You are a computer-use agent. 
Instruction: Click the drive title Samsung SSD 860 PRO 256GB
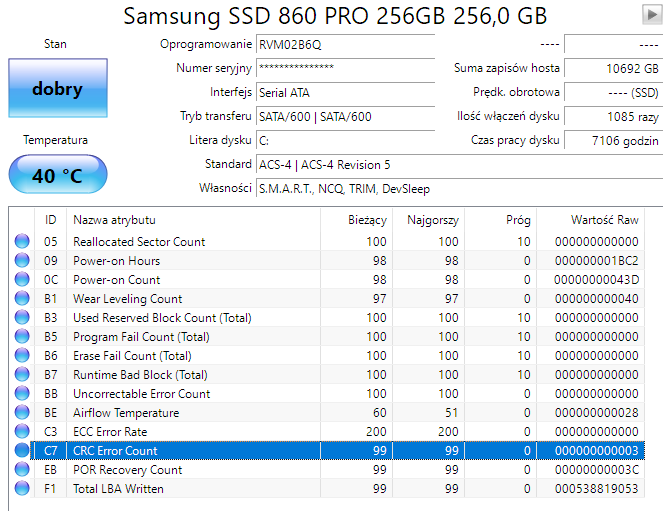pyautogui.click(x=335, y=16)
